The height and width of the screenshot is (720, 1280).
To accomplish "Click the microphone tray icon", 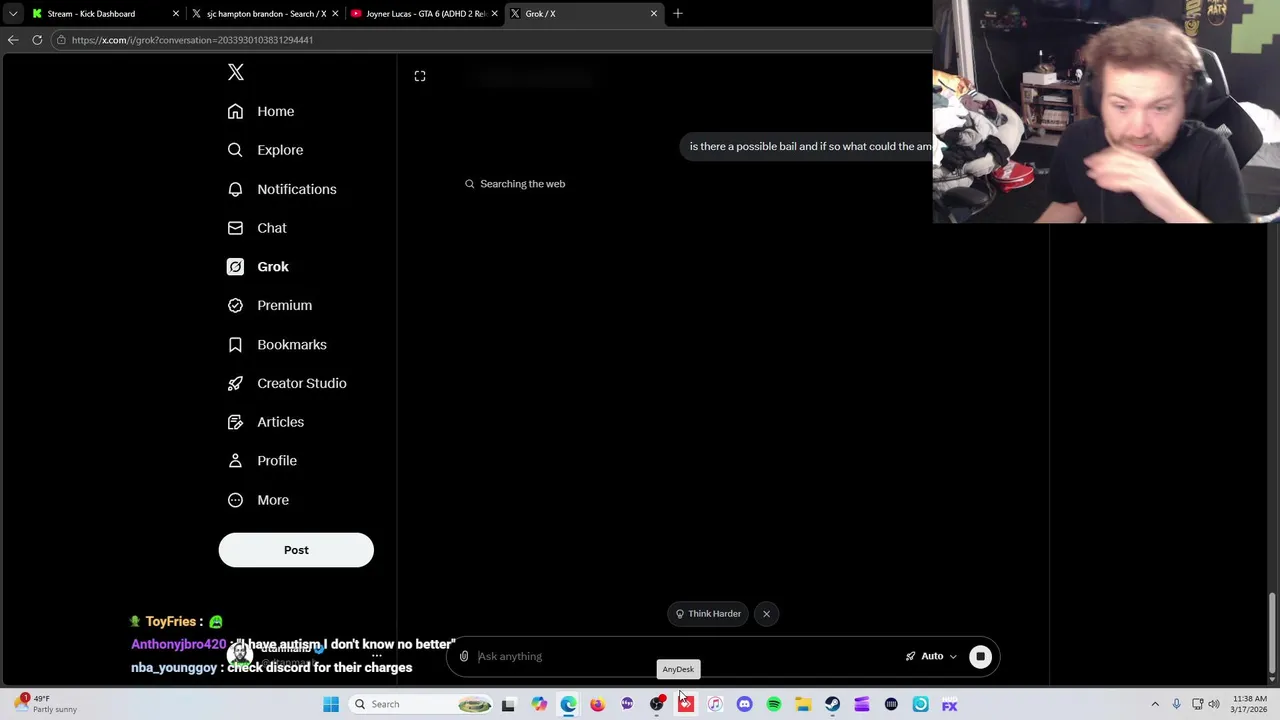I will coord(1176,704).
